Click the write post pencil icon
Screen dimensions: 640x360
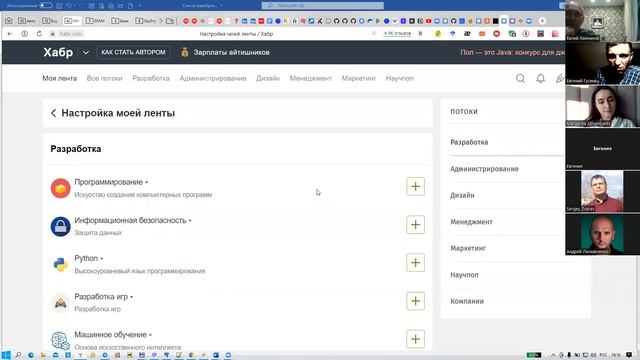tap(560, 78)
